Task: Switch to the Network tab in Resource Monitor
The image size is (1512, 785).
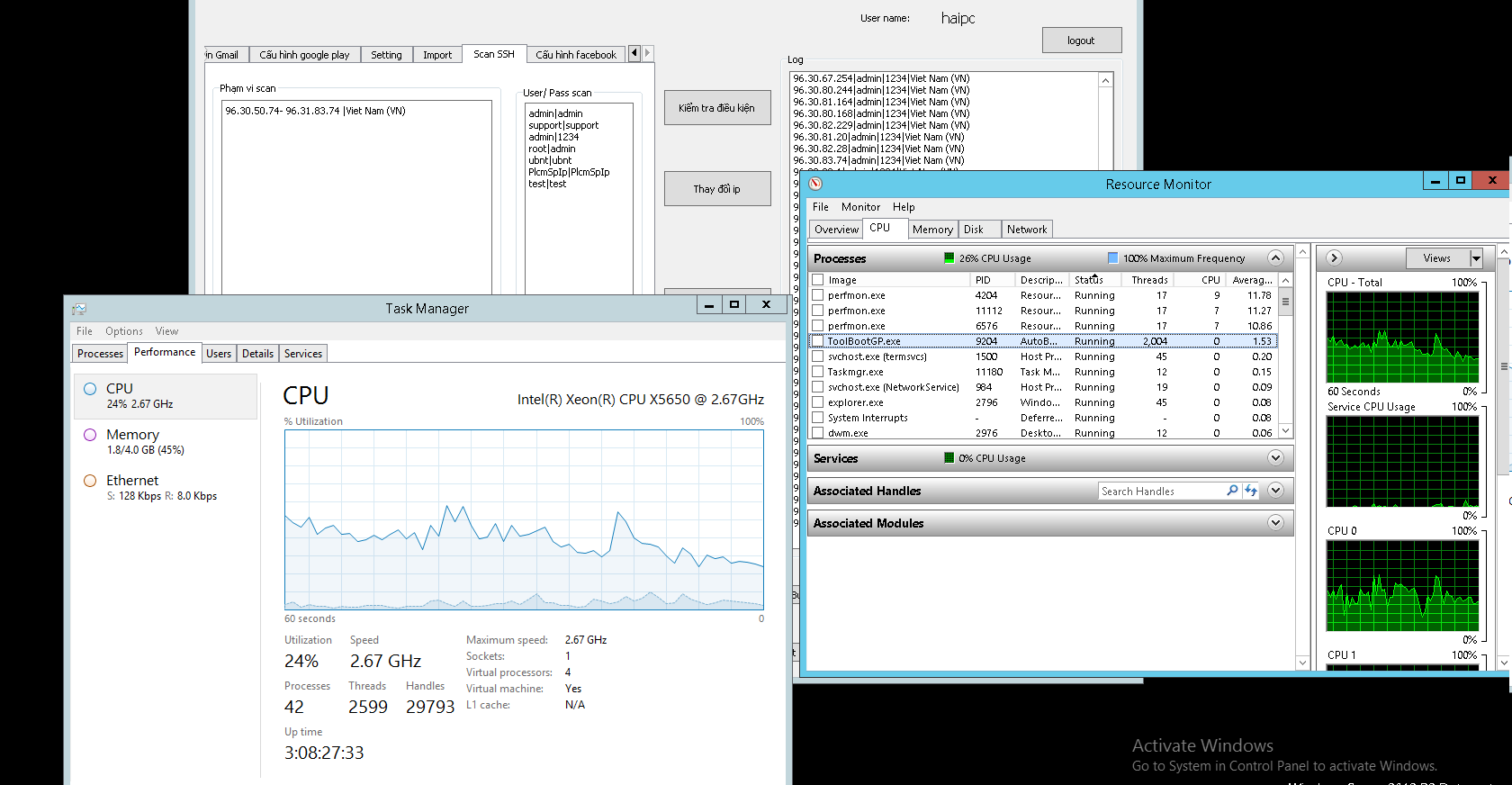Action: (1026, 230)
